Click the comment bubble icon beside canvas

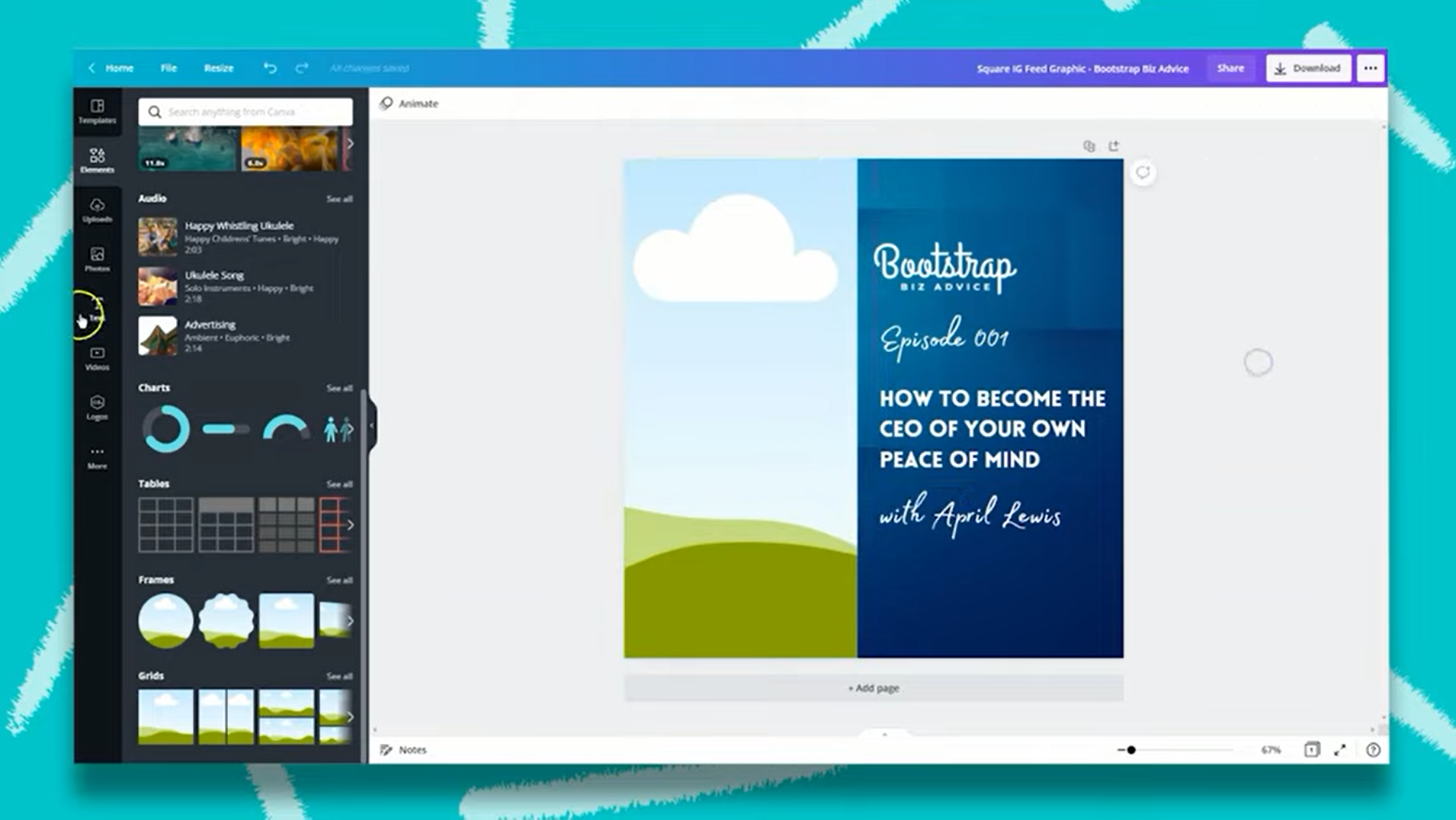pyautogui.click(x=1143, y=172)
